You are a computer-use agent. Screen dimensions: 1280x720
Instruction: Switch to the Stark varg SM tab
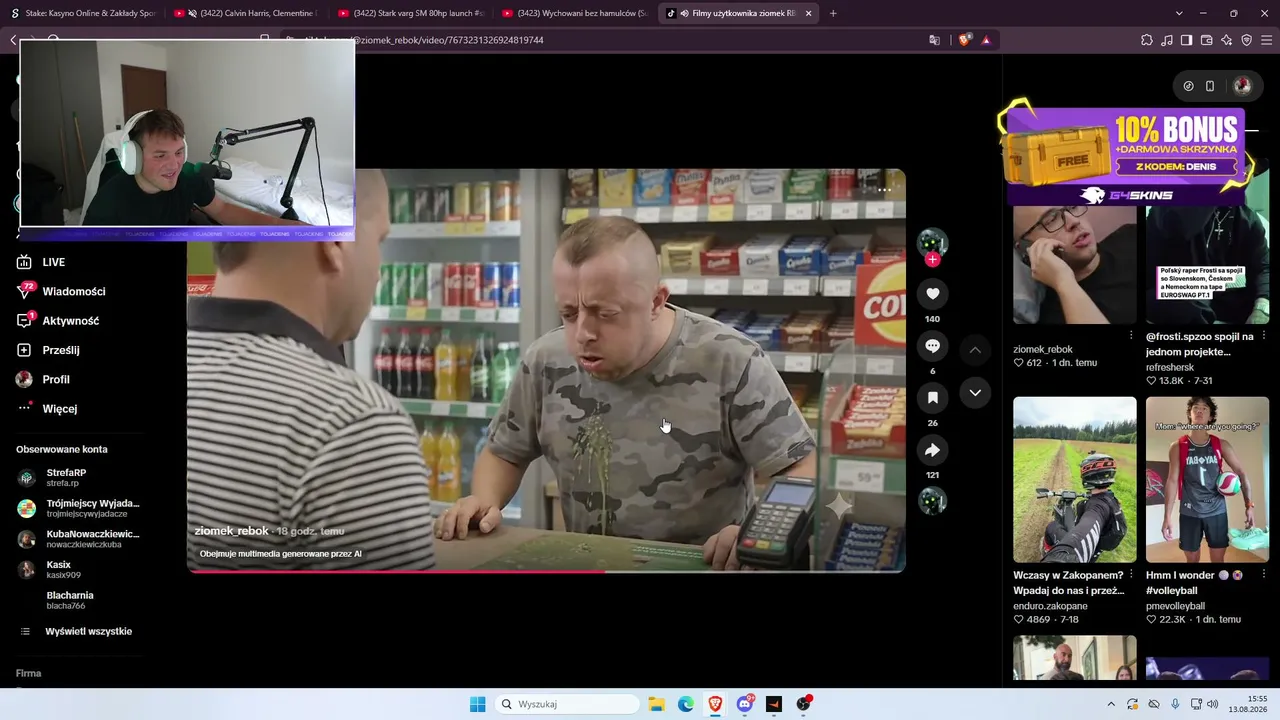click(410, 13)
